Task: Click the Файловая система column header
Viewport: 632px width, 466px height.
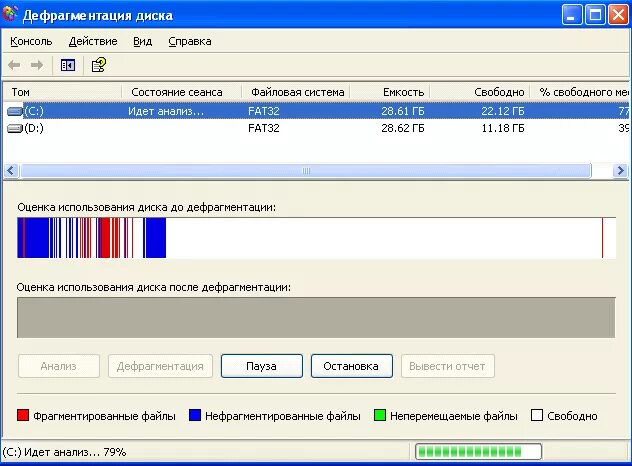Action: [x=296, y=92]
